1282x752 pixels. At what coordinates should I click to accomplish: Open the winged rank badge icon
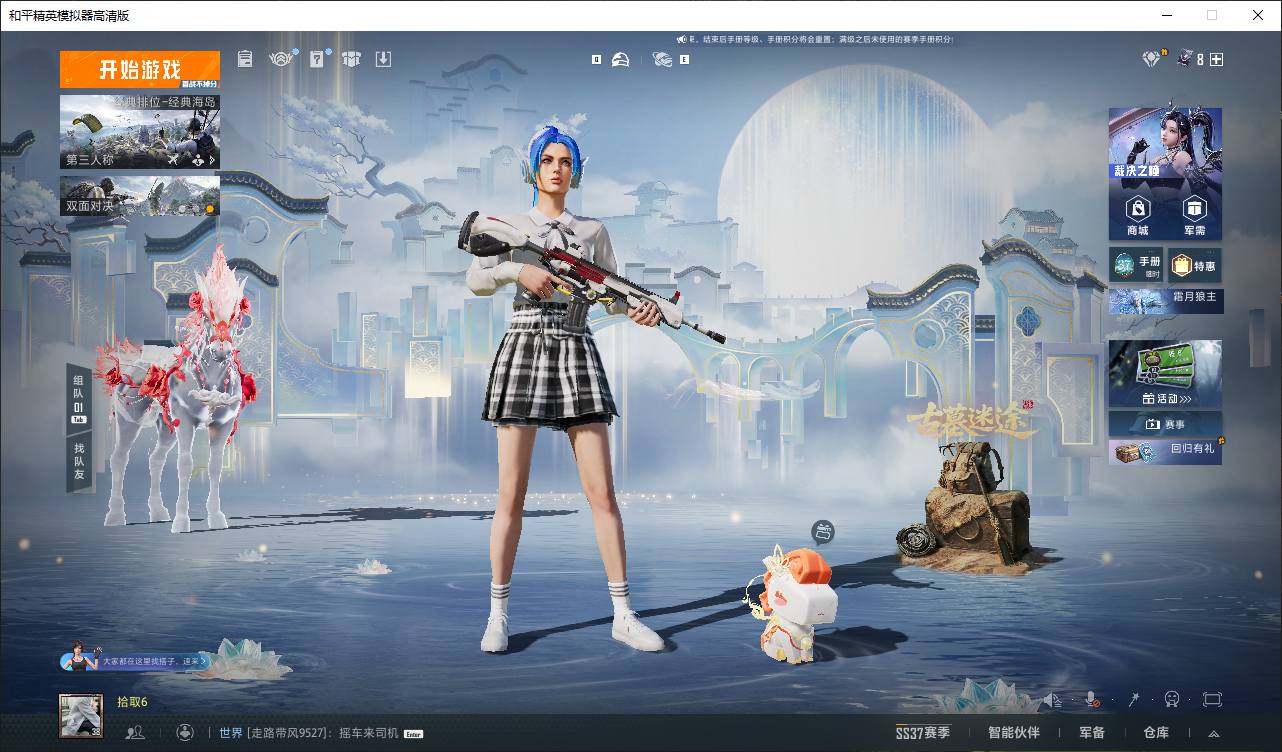click(281, 59)
